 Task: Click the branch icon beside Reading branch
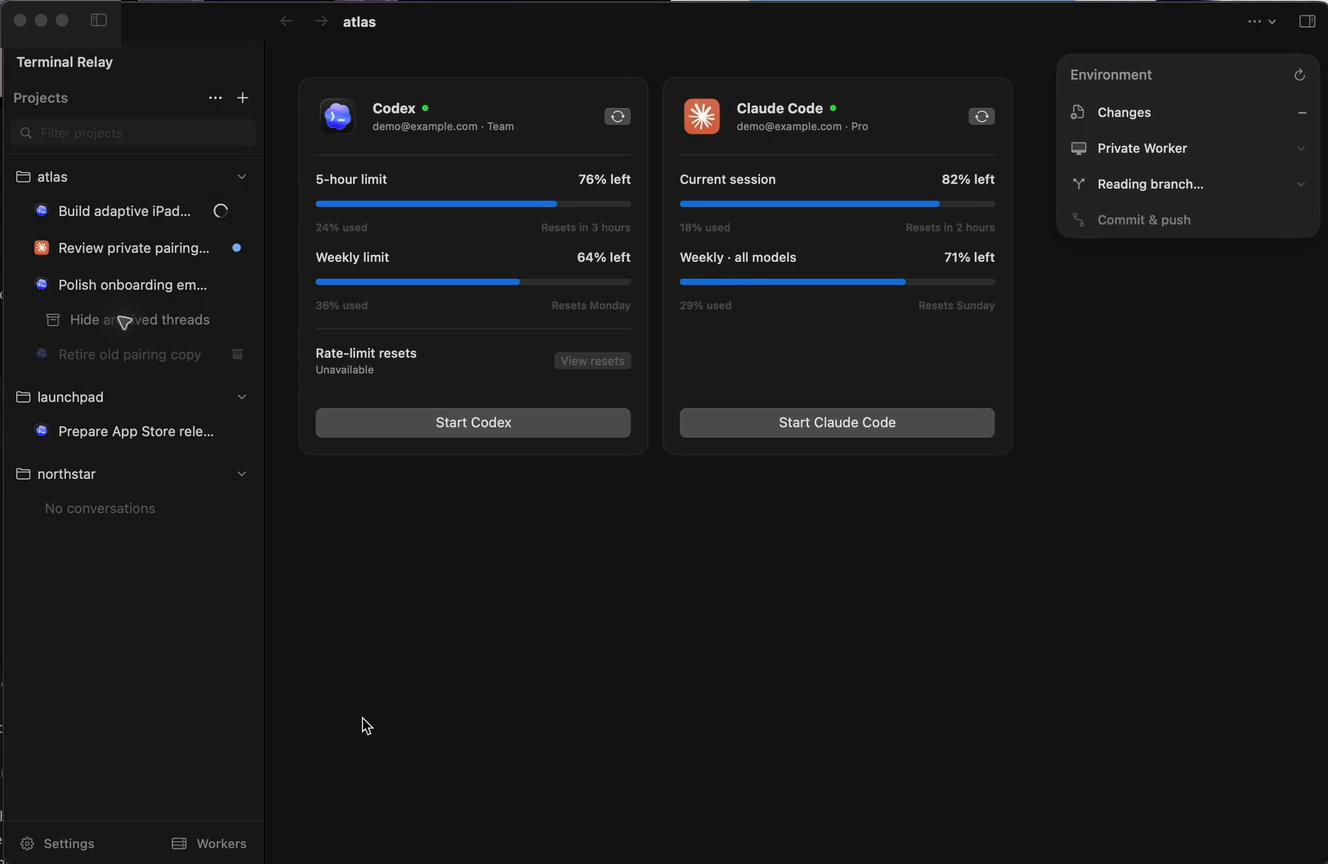pyautogui.click(x=1078, y=184)
